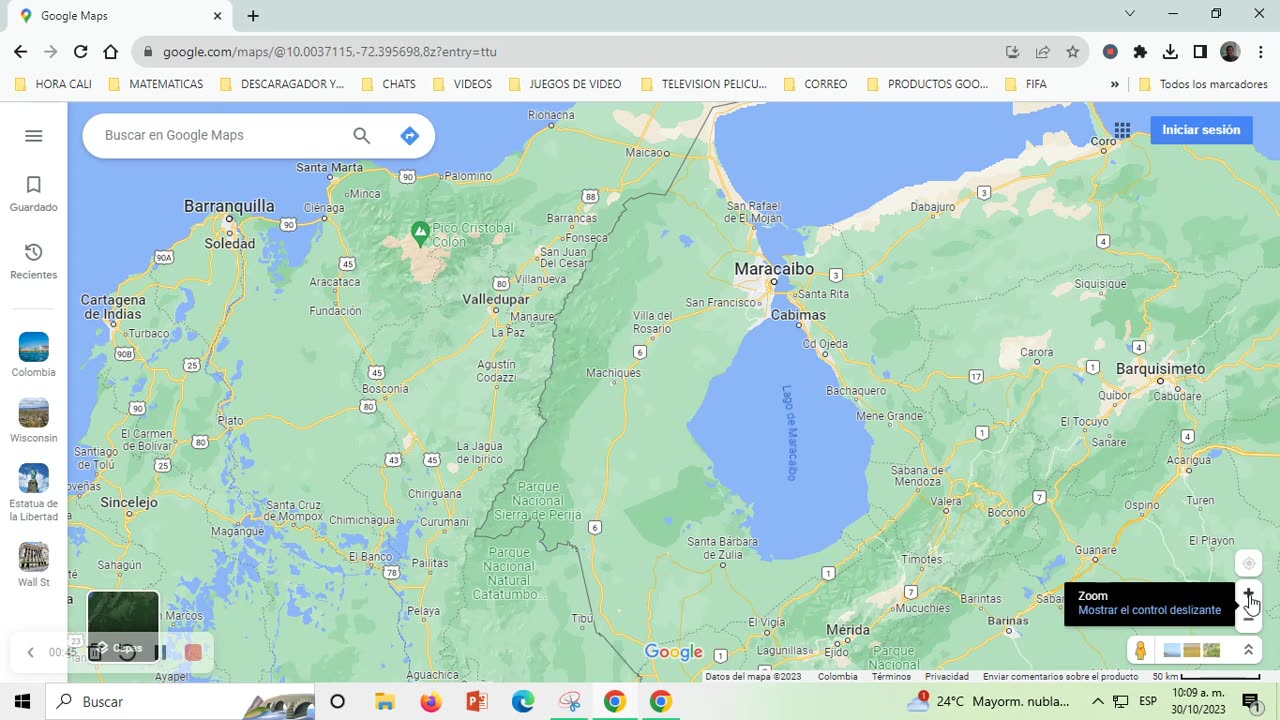Screen dimensions: 1280x720
Task: Click the Buscar en Google Maps field
Action: [x=222, y=136]
